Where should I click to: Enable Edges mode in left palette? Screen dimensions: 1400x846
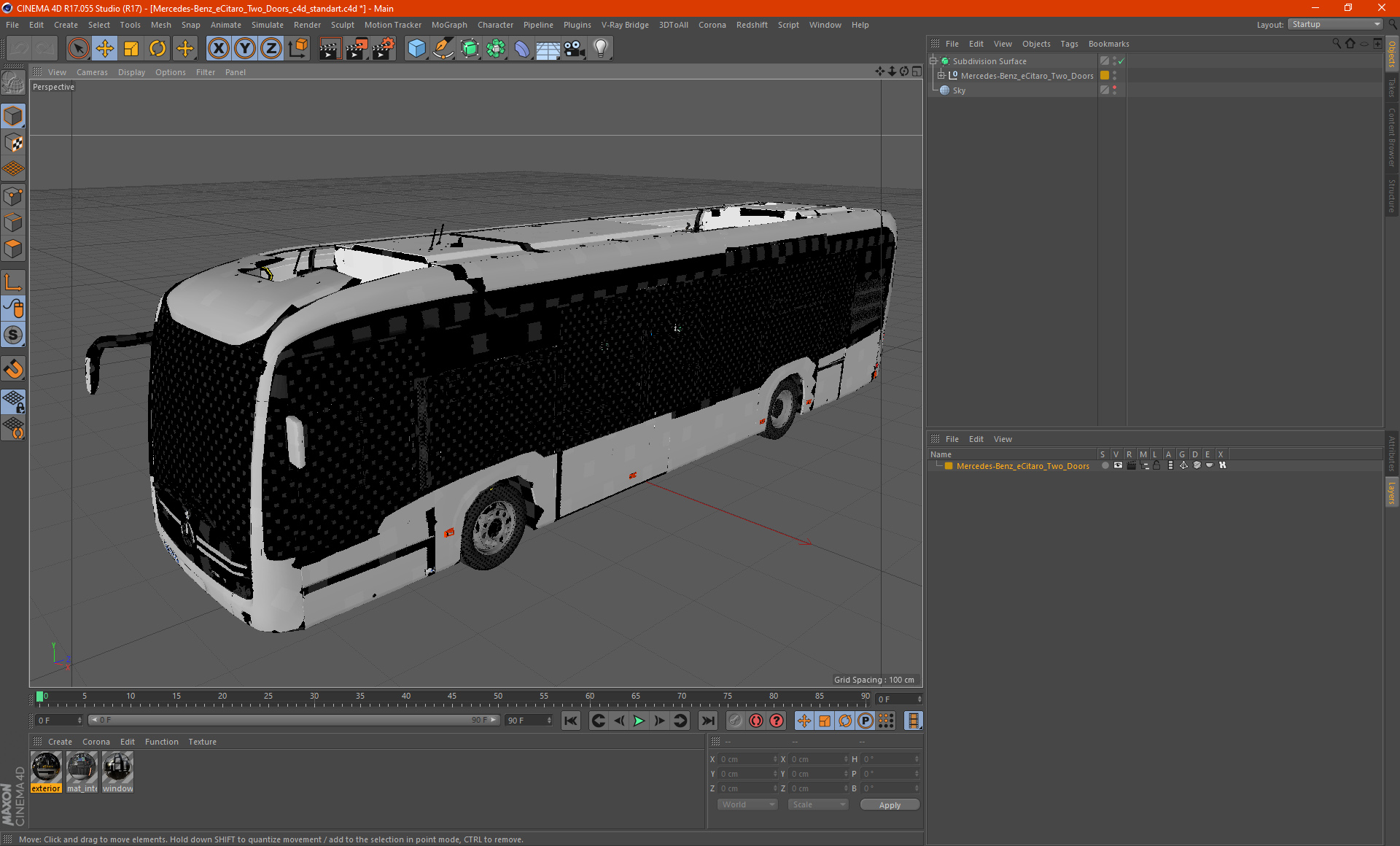tap(13, 222)
